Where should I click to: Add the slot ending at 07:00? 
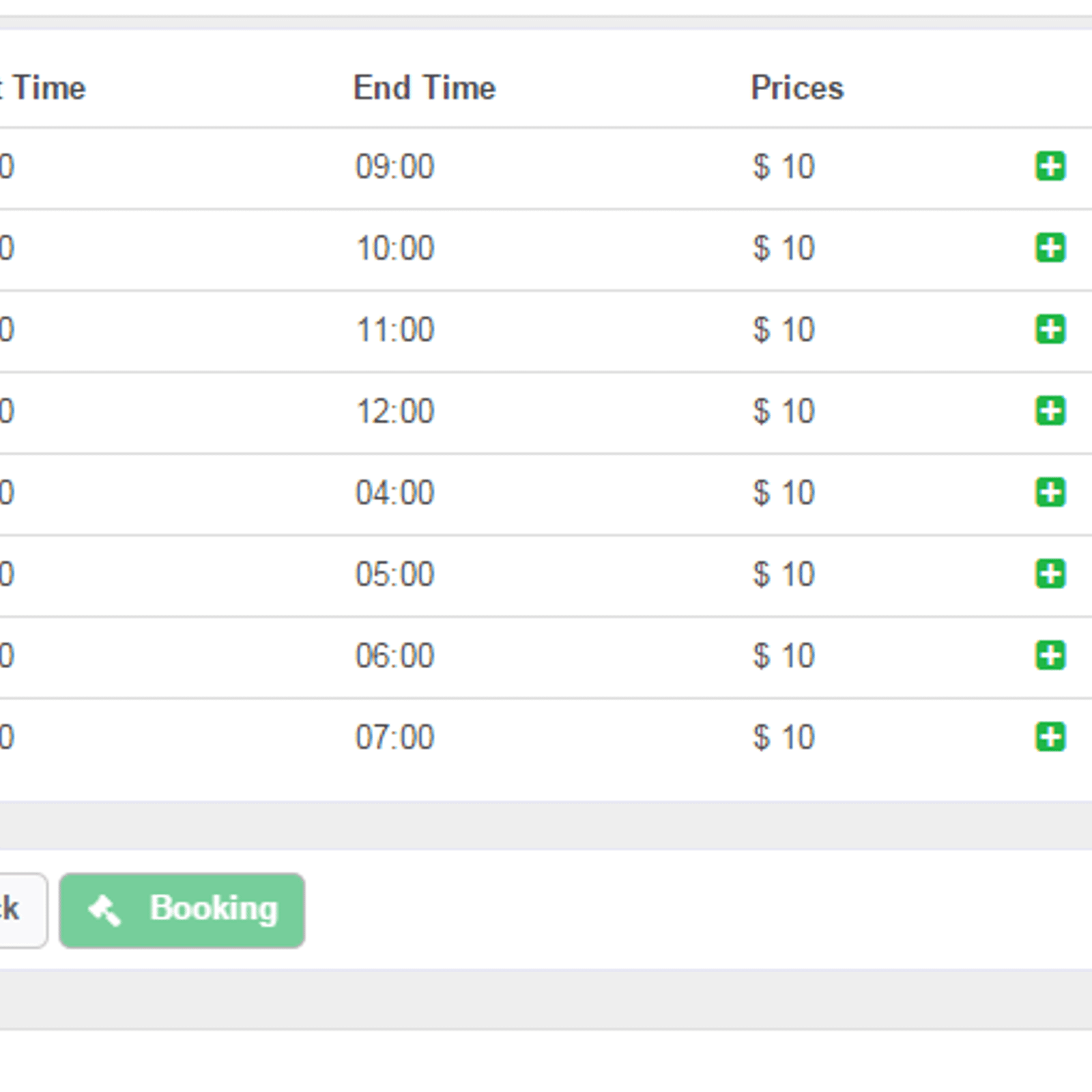point(1050,737)
